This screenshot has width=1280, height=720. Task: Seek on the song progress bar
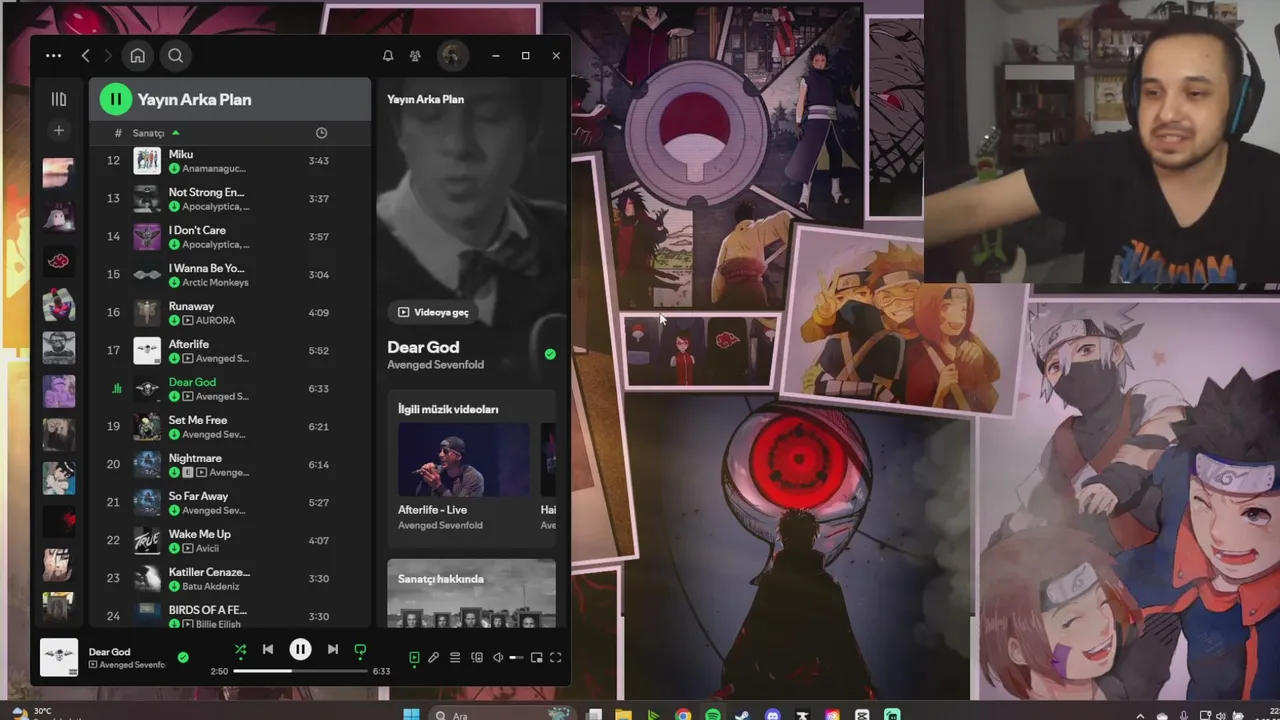coord(300,671)
